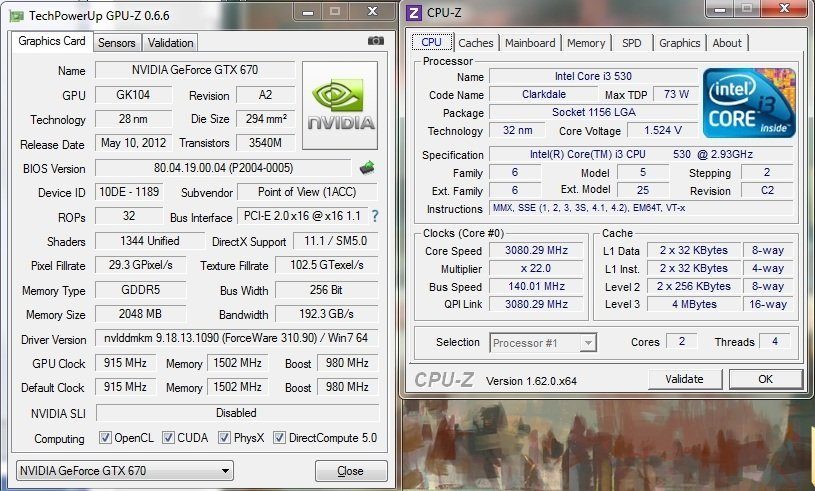Click the DirectX Support value 11.1 / SM5.0
Screen dimensions: 815x491
pos(335,241)
